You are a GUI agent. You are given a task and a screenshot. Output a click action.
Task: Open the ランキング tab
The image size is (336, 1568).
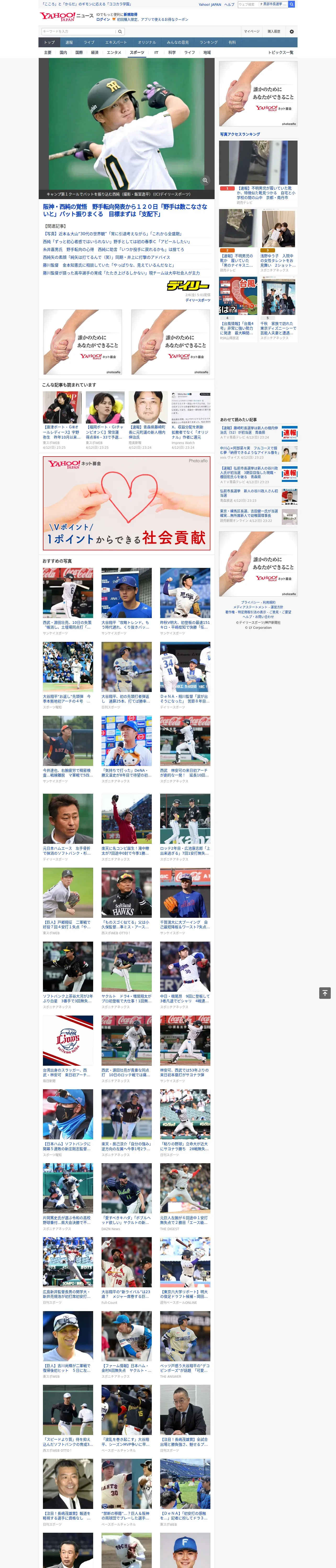[x=209, y=42]
